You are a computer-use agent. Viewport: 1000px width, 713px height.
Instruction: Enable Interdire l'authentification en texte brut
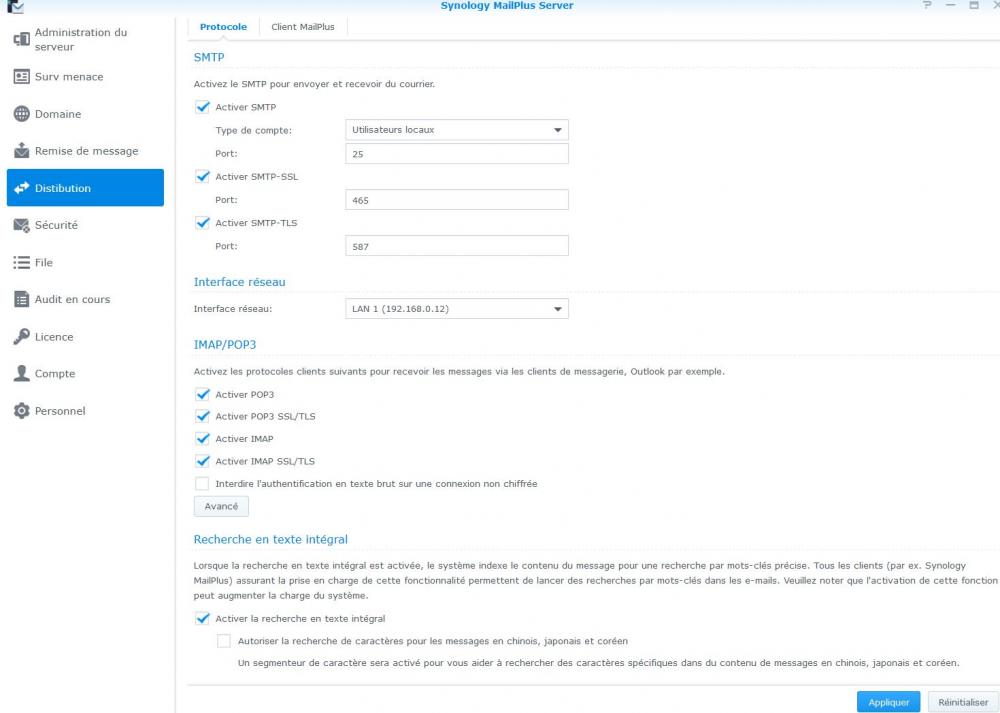202,483
